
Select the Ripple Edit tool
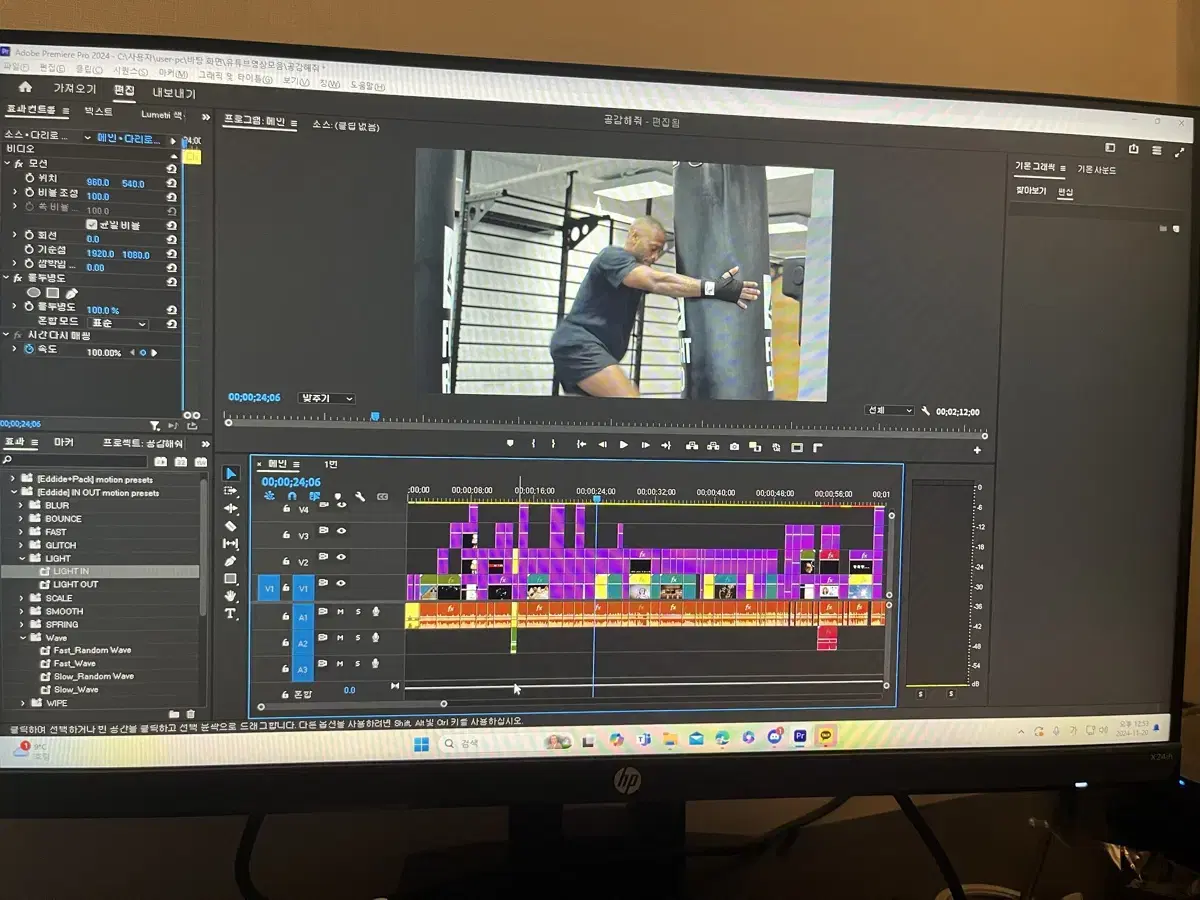(231, 508)
